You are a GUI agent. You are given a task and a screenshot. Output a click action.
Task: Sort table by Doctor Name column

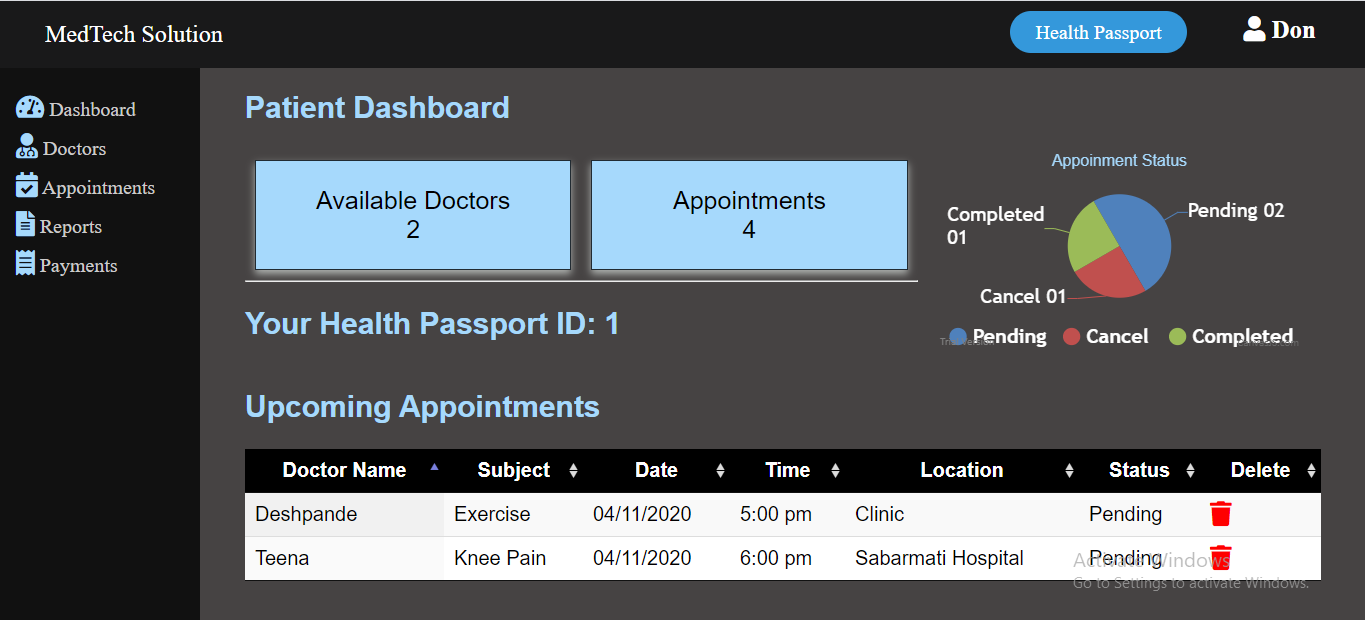click(x=344, y=470)
